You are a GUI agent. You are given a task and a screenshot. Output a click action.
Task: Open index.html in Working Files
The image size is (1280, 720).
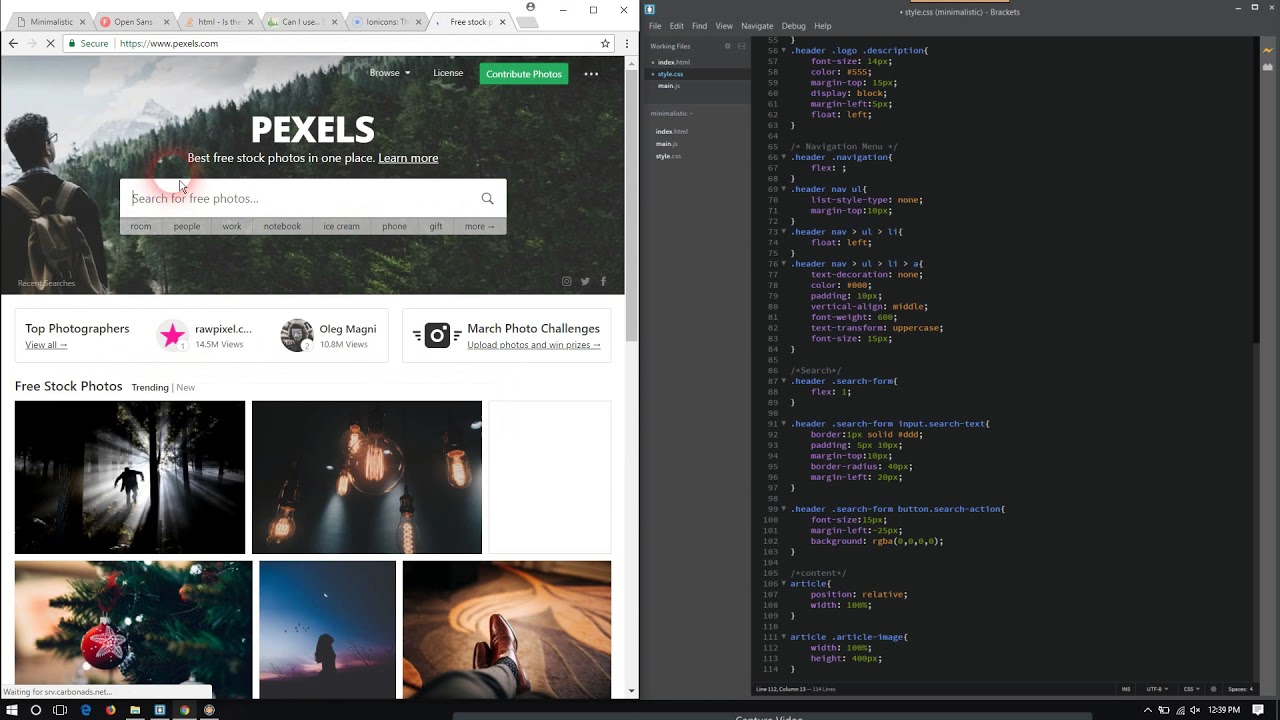[x=673, y=62]
